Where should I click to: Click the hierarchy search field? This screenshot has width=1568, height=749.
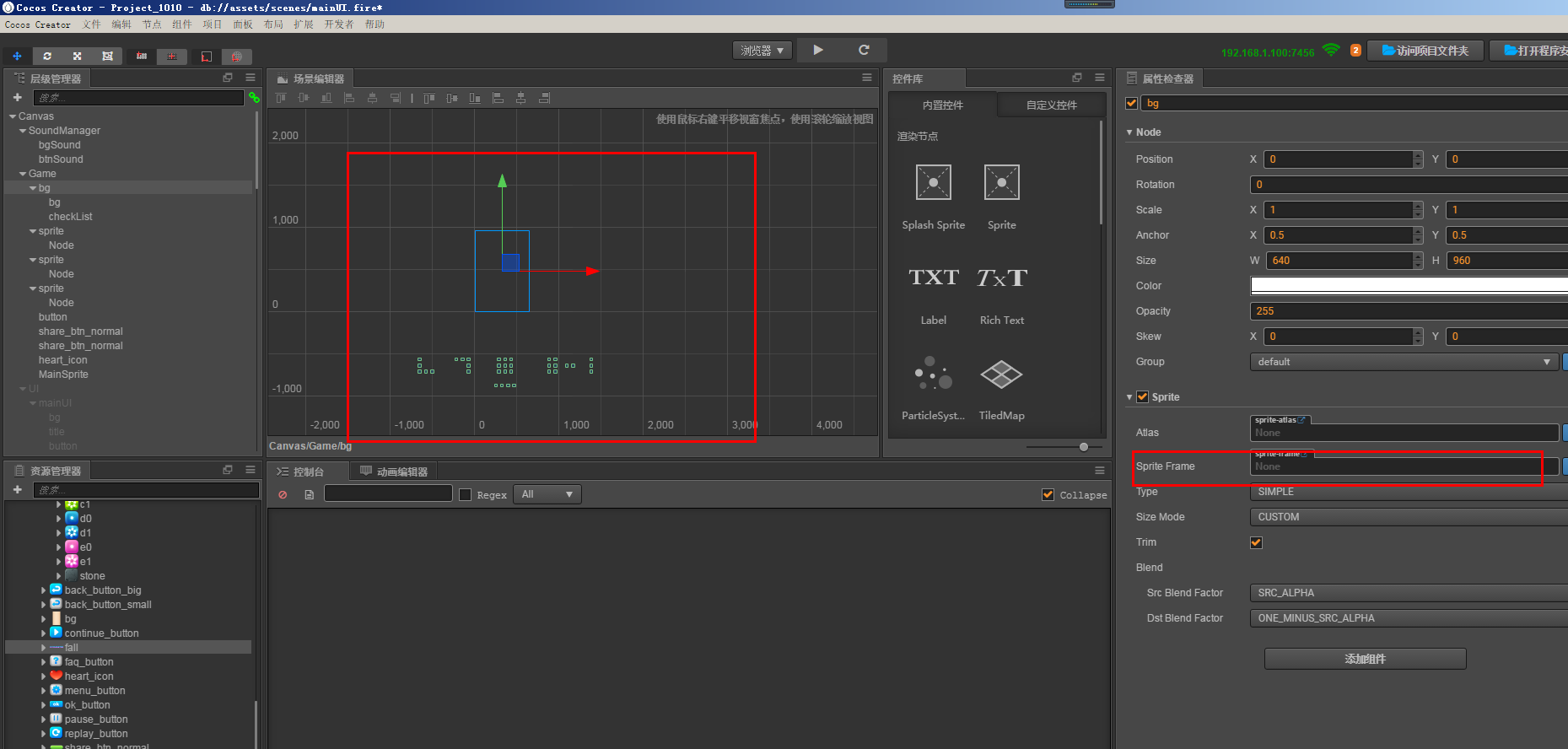click(x=138, y=98)
